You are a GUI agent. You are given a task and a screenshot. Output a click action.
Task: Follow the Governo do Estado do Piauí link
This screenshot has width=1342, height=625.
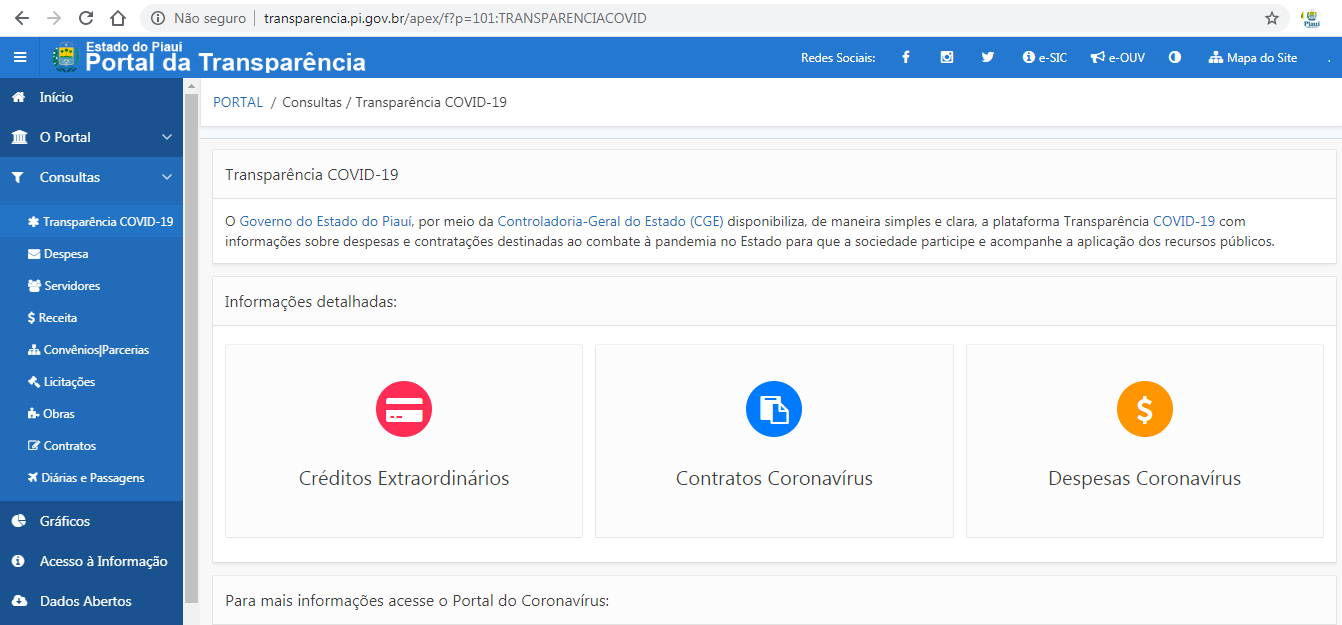[x=327, y=221]
